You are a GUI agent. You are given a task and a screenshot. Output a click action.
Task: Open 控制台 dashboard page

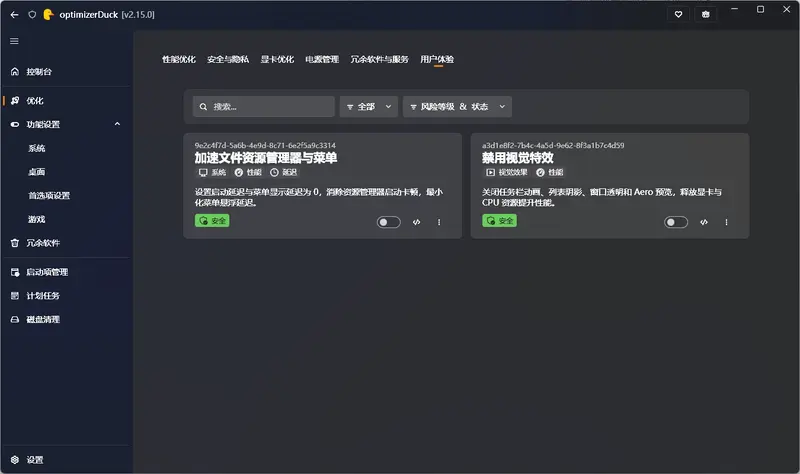pyautogui.click(x=66, y=71)
